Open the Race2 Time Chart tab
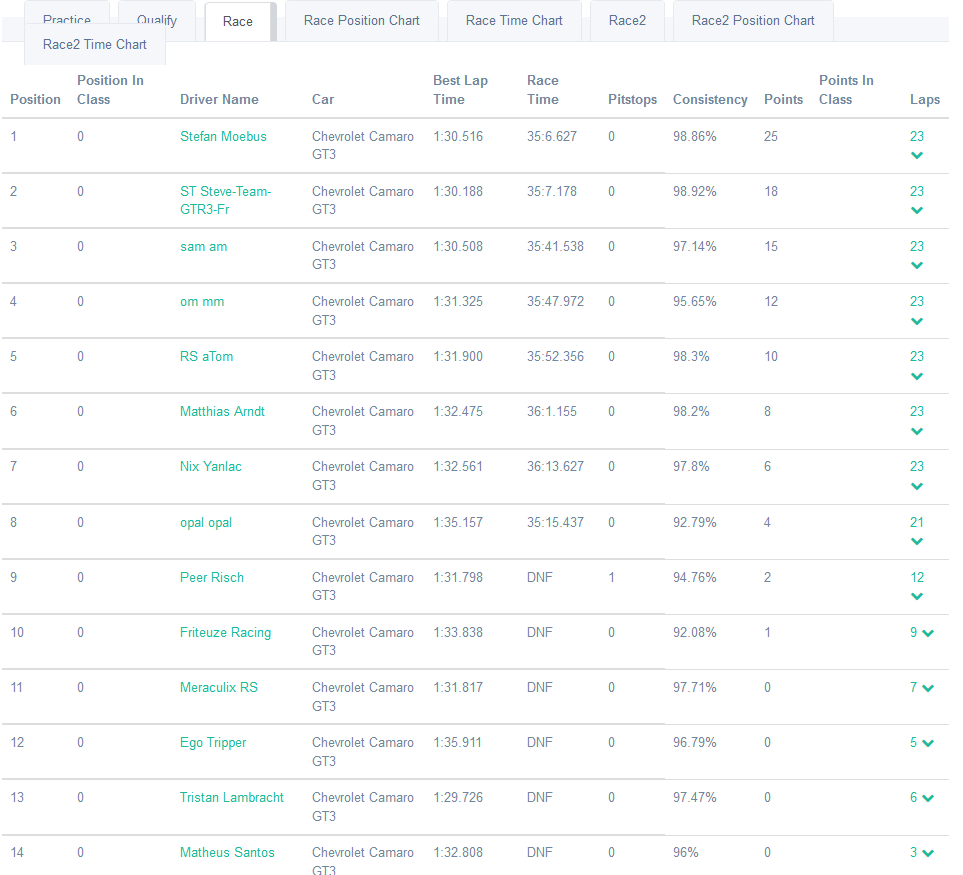Viewport: 963px width, 875px height. 95,45
